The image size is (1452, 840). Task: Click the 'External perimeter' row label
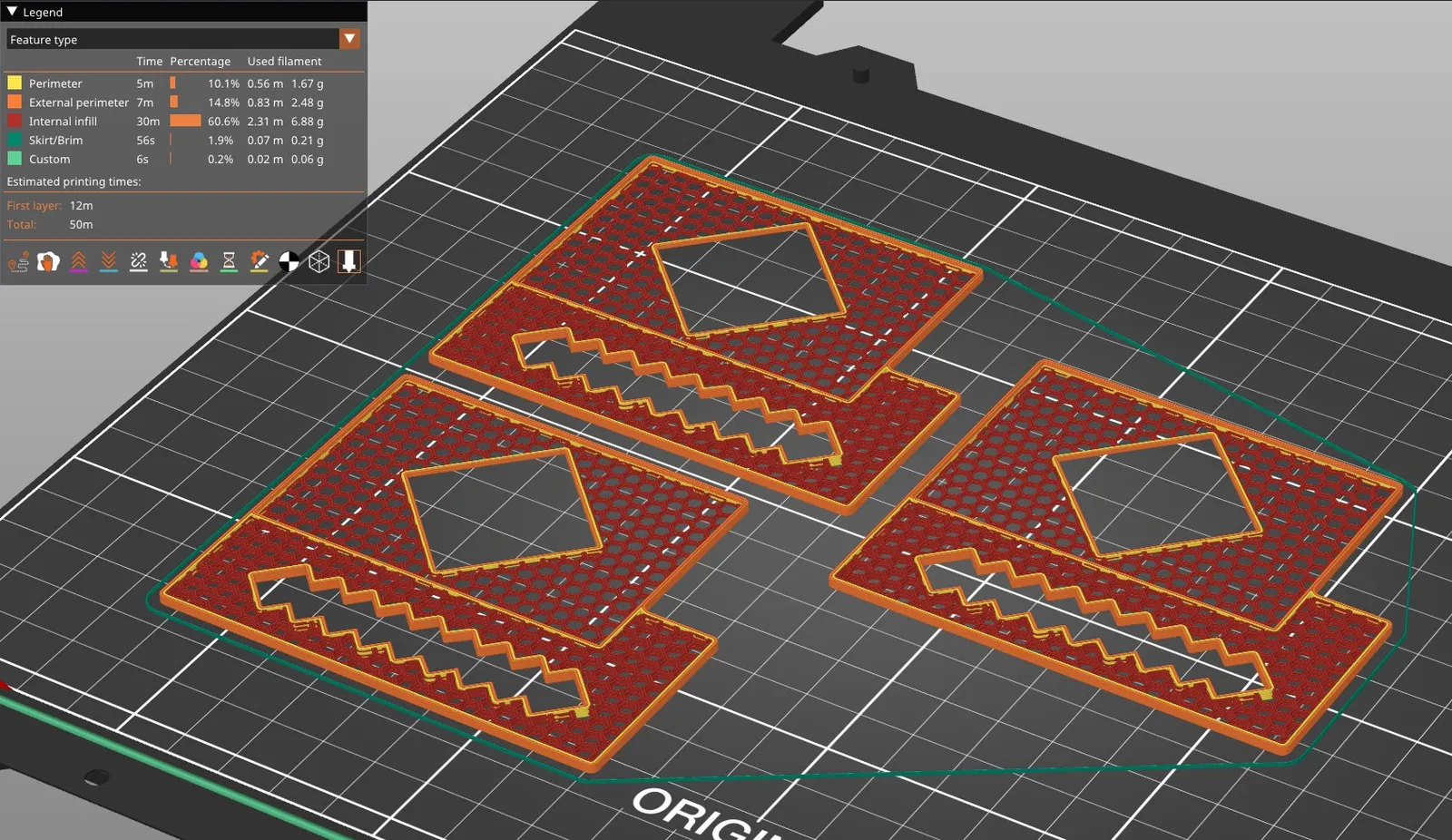click(x=79, y=103)
